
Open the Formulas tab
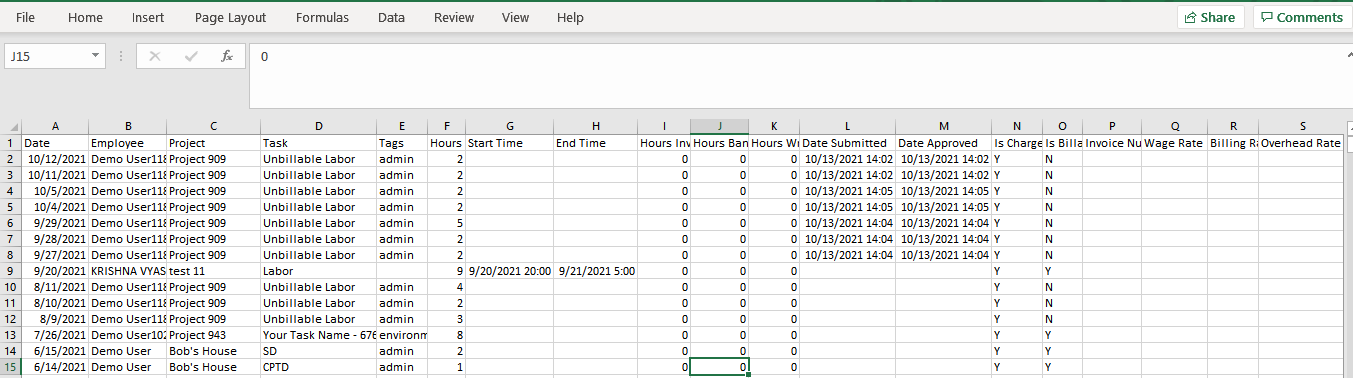pyautogui.click(x=322, y=18)
